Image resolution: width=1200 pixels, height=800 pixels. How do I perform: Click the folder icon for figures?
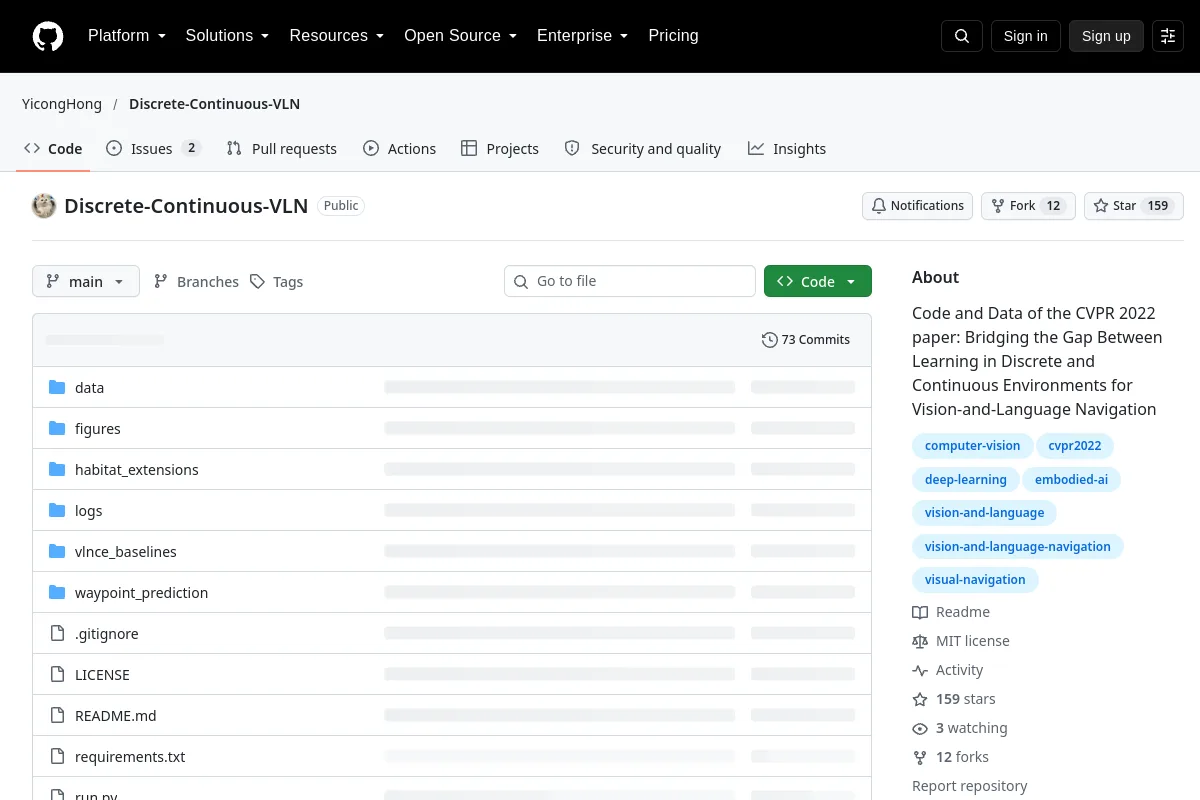coord(57,429)
